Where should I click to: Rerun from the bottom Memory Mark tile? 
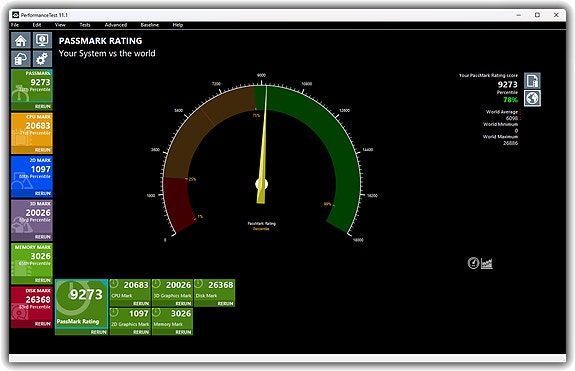pyautogui.click(x=183, y=332)
